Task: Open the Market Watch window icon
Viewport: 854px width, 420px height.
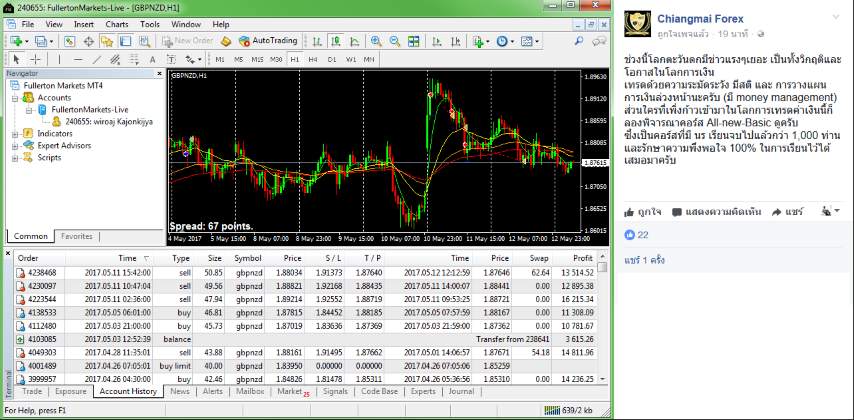Action: [70, 41]
